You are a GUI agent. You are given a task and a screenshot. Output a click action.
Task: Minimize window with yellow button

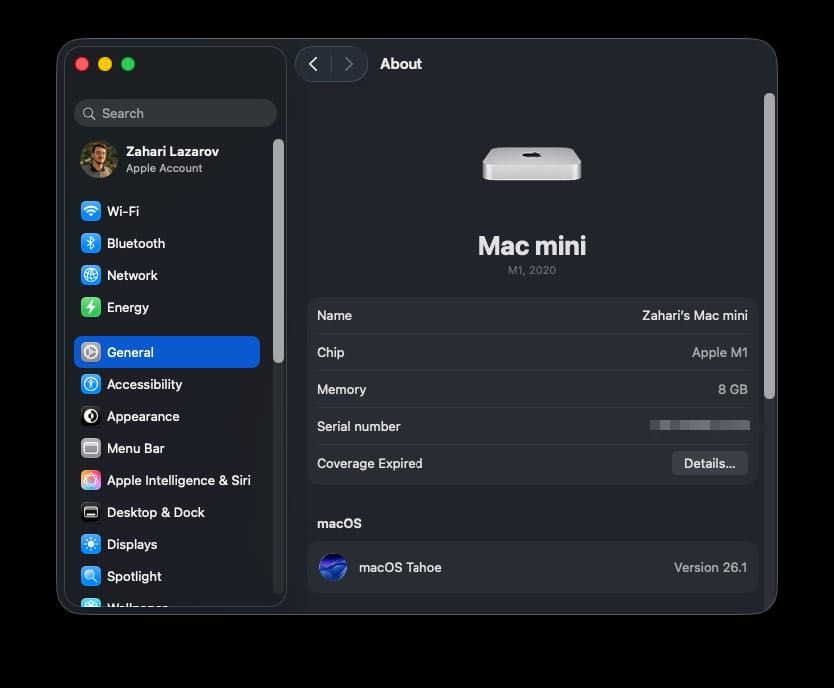point(105,64)
